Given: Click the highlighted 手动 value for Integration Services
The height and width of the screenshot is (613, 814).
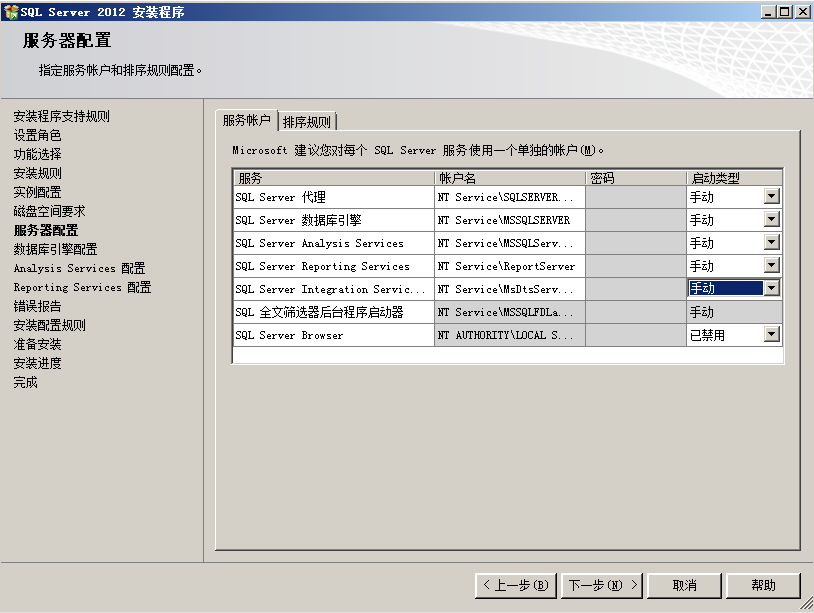Looking at the screenshot, I should pyautogui.click(x=726, y=288).
